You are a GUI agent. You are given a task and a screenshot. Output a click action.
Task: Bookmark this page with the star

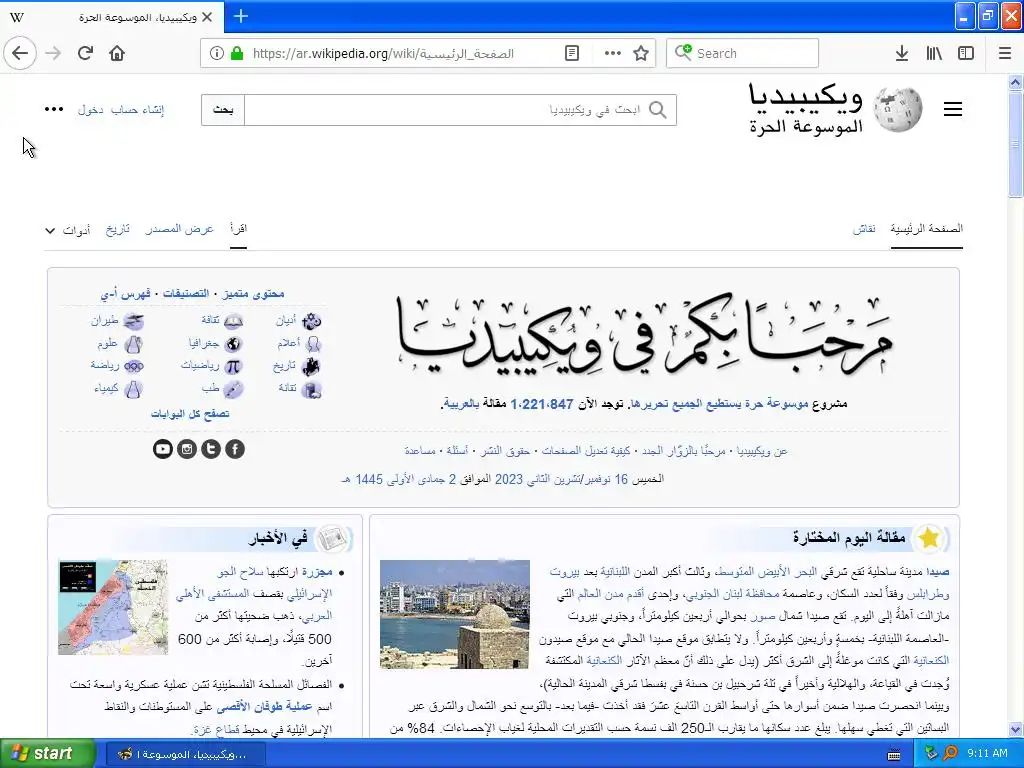(641, 53)
